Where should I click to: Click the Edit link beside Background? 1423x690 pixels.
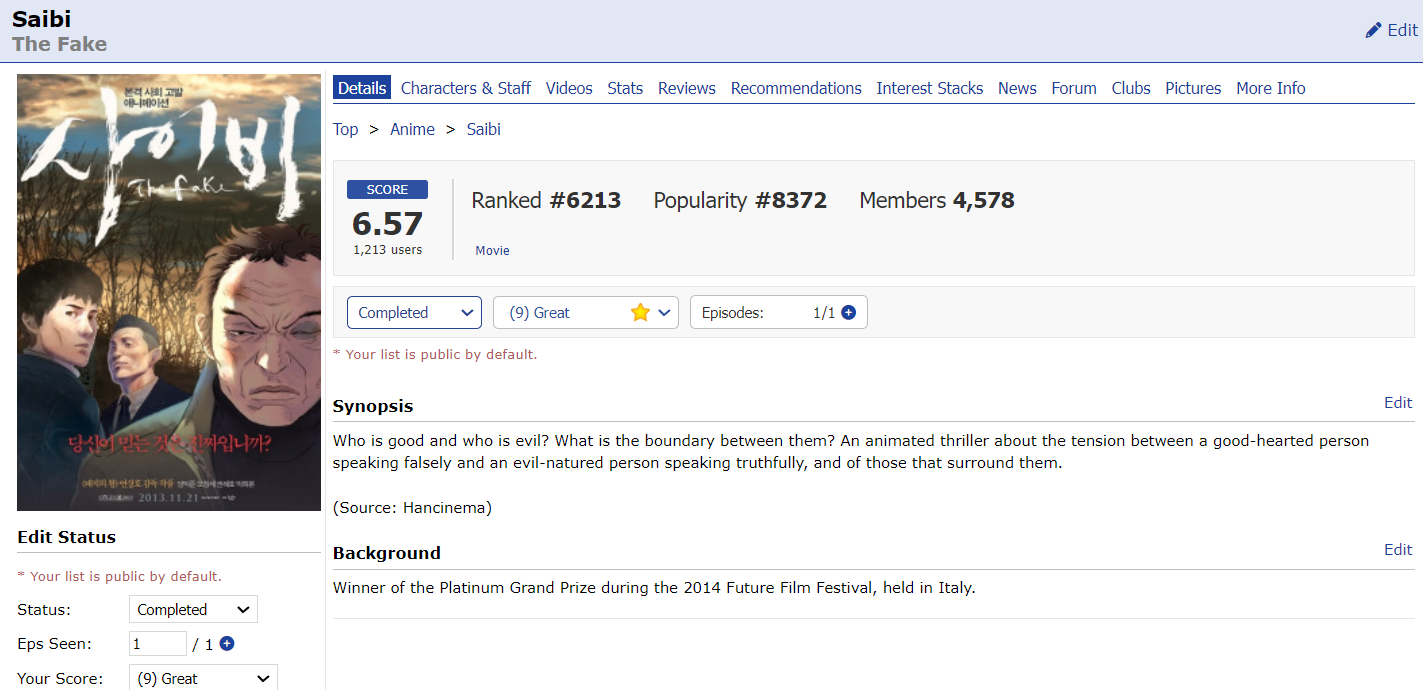tap(1398, 550)
